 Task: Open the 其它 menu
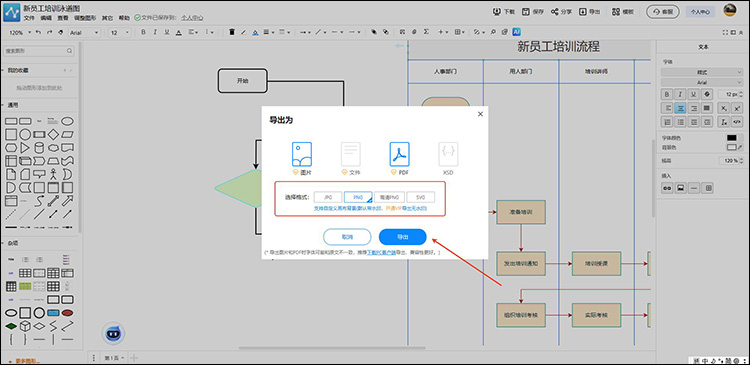[x=107, y=18]
